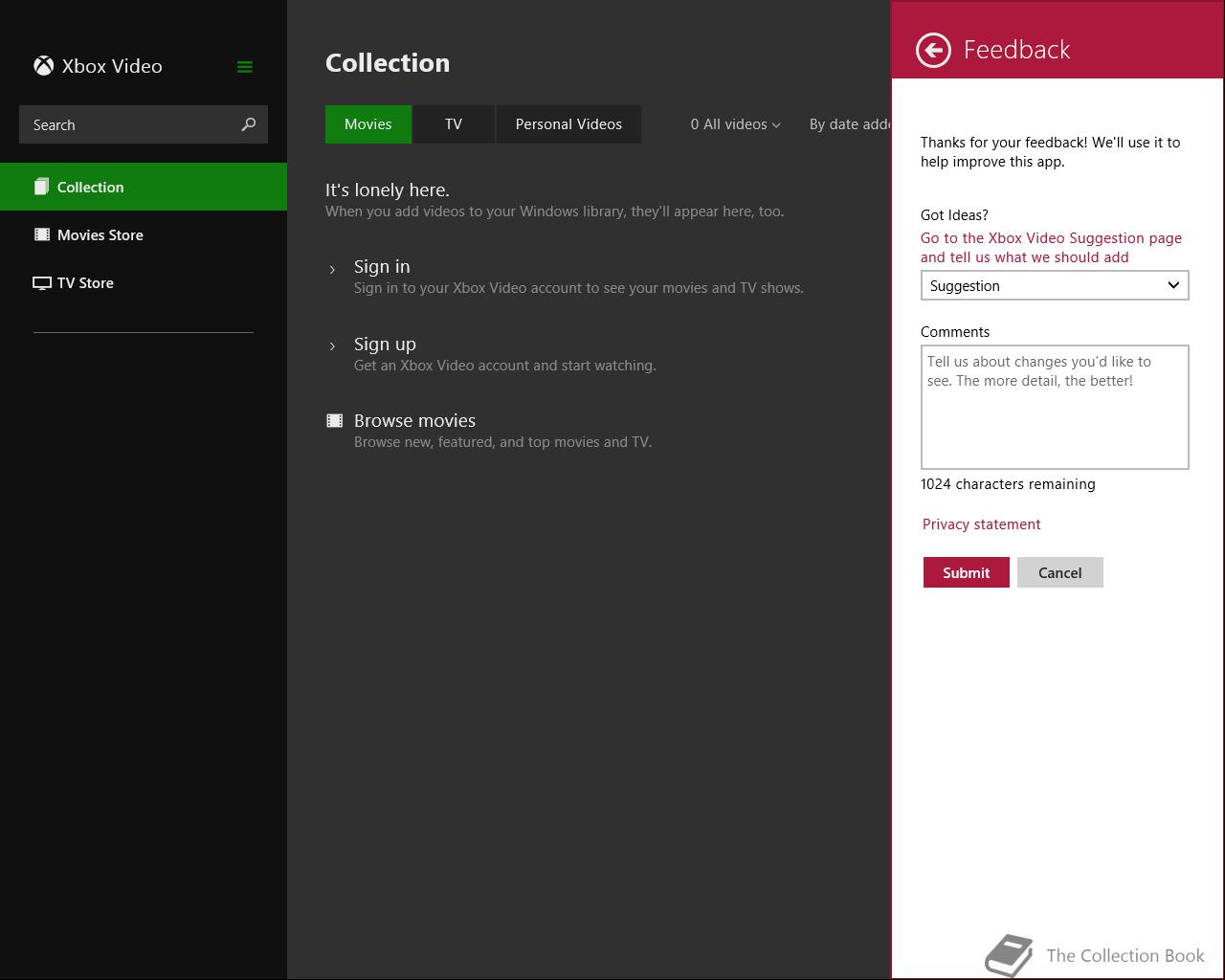The height and width of the screenshot is (980, 1225).
Task: Open the Privacy statement link
Action: [981, 524]
